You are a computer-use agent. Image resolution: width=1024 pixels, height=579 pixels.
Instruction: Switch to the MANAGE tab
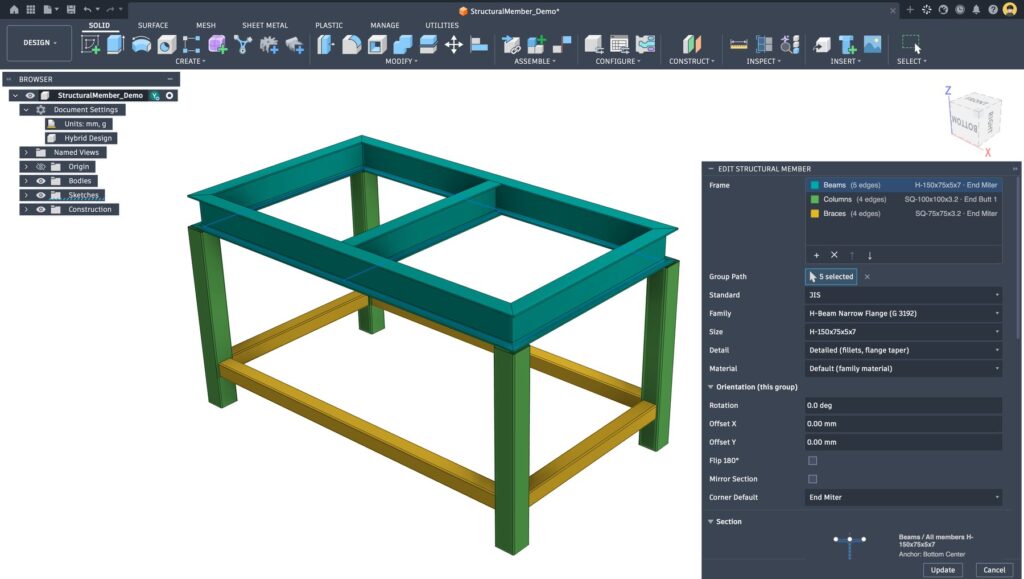click(385, 25)
